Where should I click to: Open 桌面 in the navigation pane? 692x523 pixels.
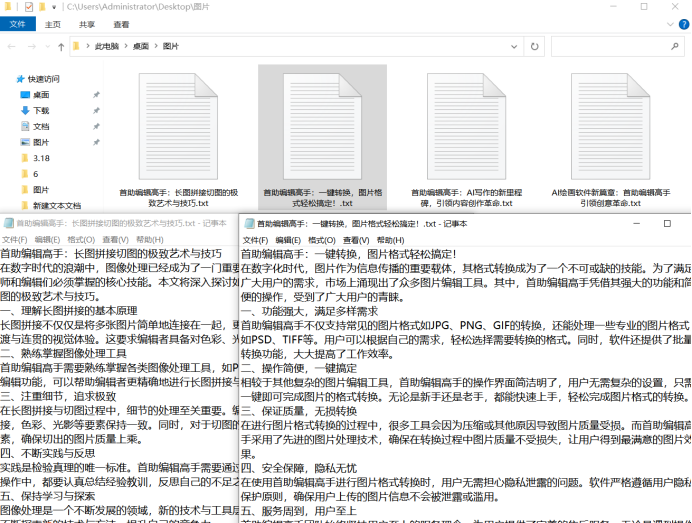pyautogui.click(x=41, y=95)
